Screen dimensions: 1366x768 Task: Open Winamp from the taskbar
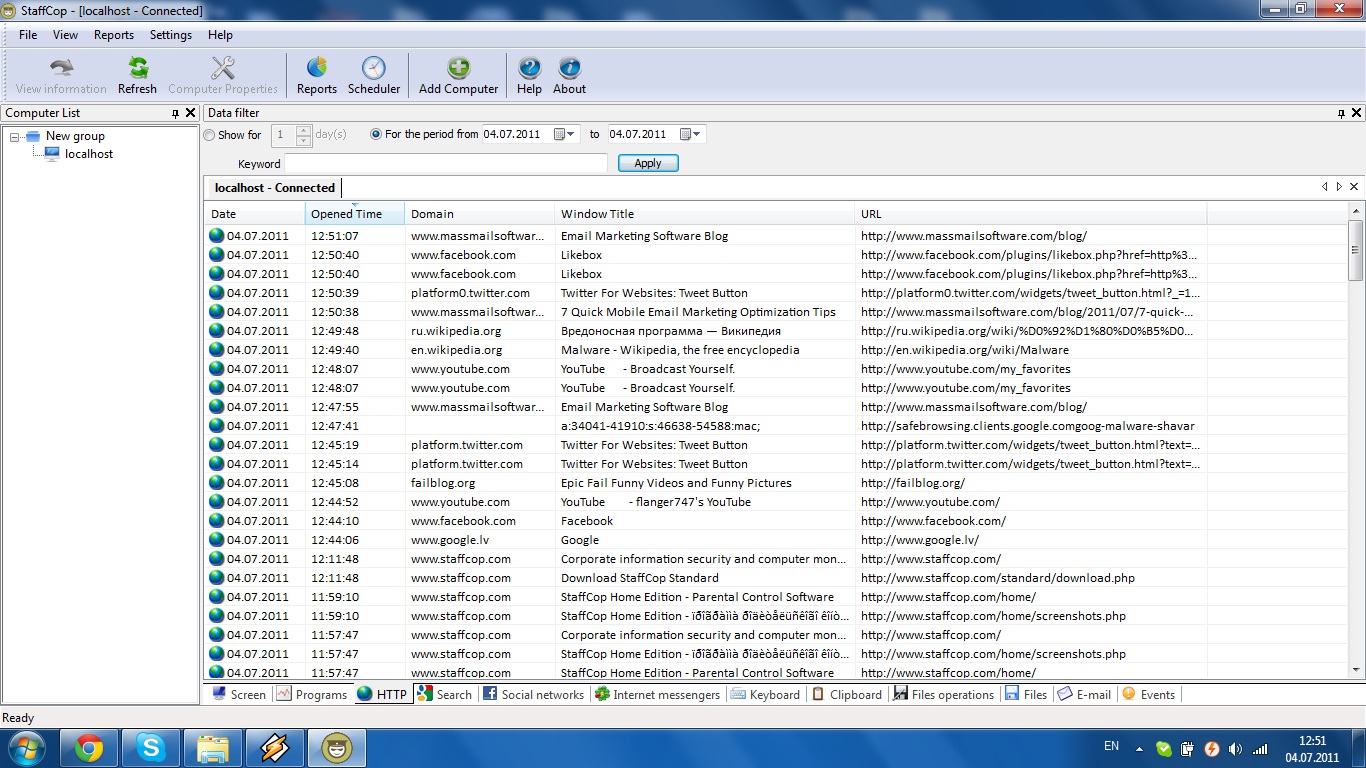point(275,748)
